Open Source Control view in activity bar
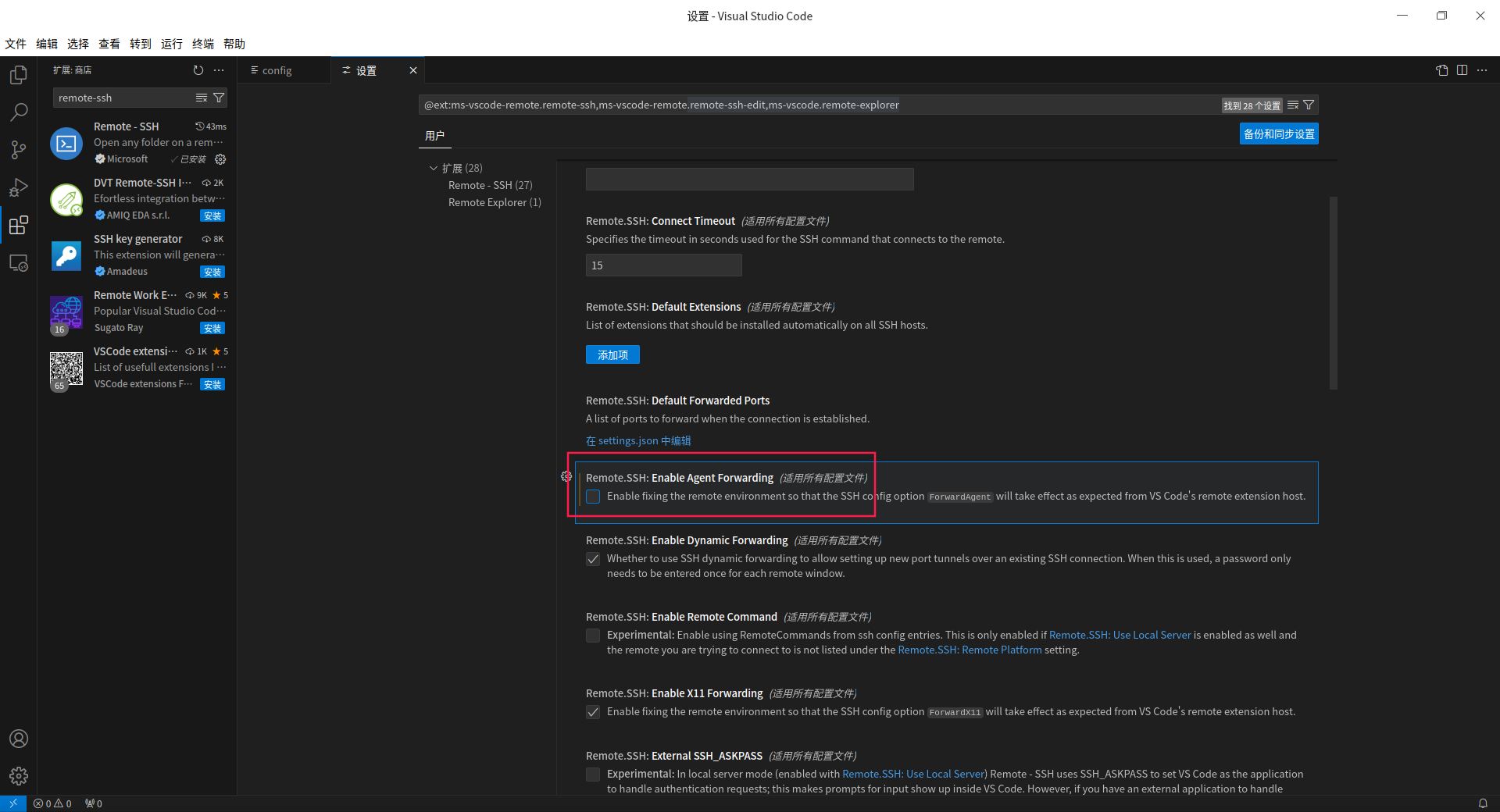Viewport: 1500px width, 812px height. 19,150
